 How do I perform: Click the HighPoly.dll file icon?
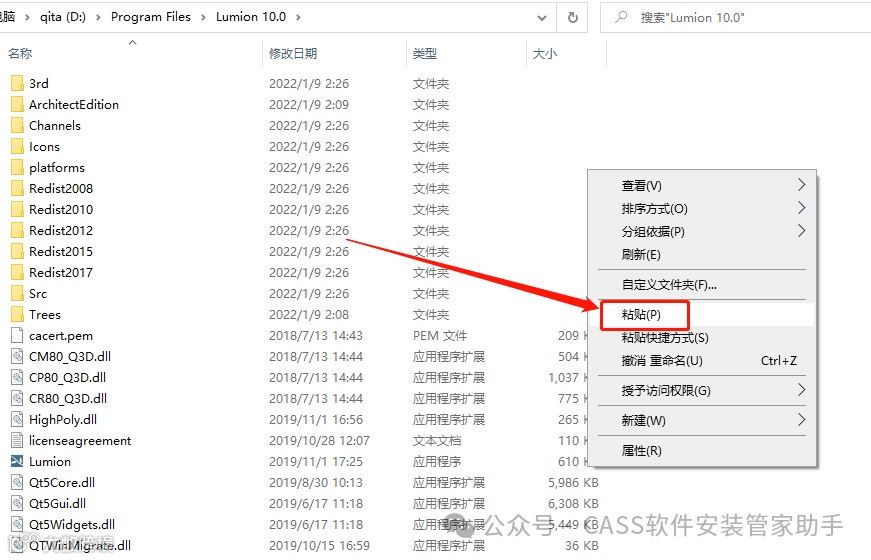pyautogui.click(x=17, y=419)
